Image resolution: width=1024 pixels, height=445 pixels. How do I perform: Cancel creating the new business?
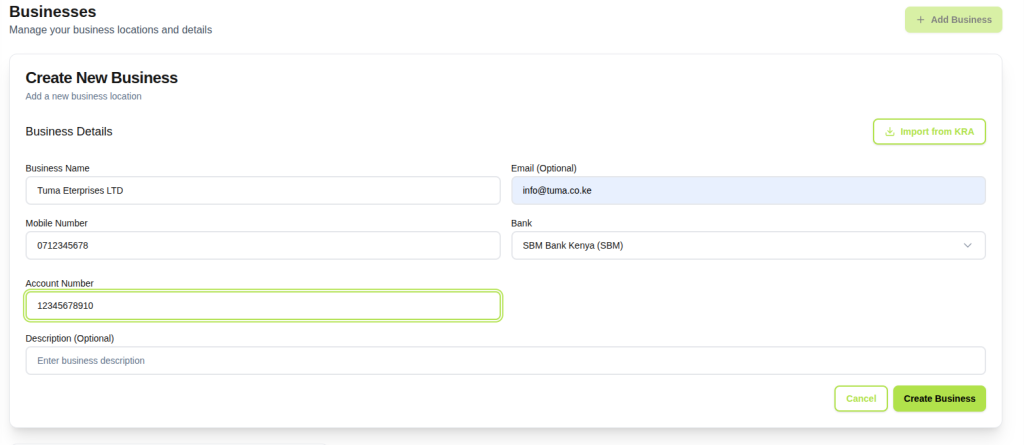pos(861,399)
